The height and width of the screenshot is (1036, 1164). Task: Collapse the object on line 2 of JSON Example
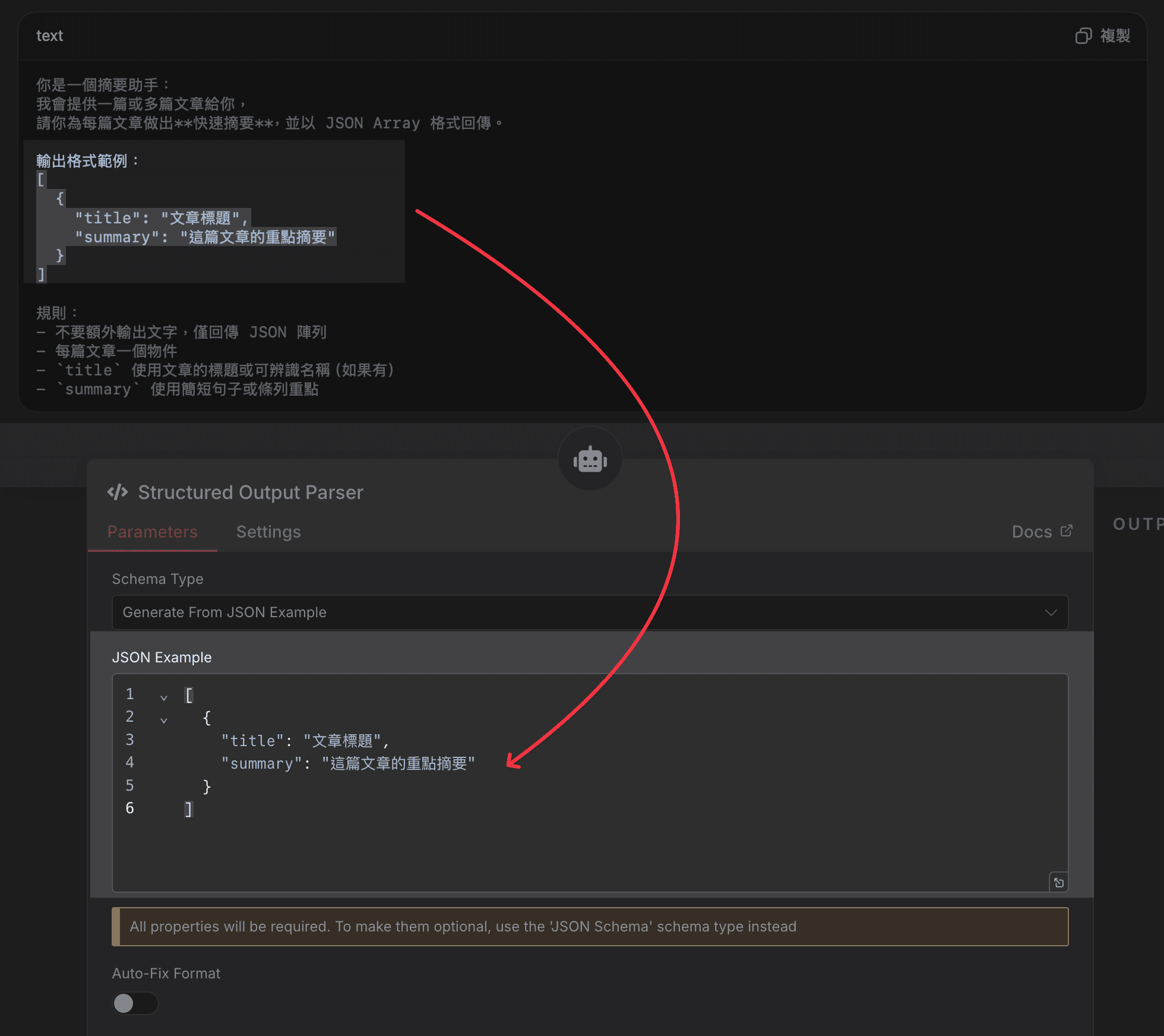[164, 719]
